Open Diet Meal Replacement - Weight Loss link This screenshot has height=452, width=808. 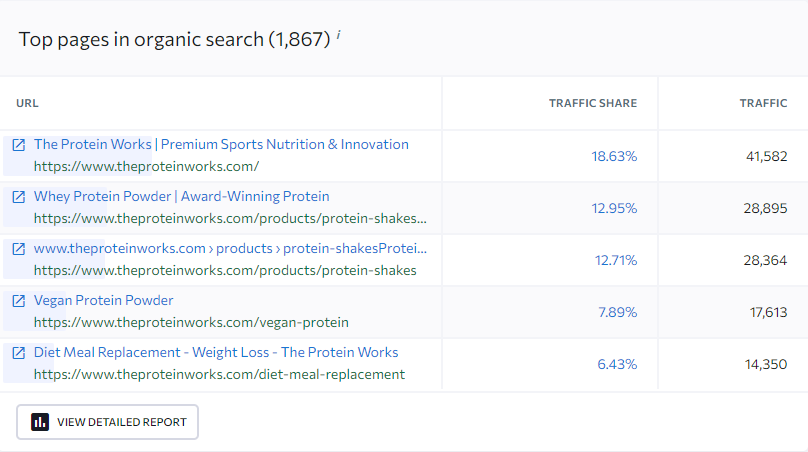click(216, 352)
